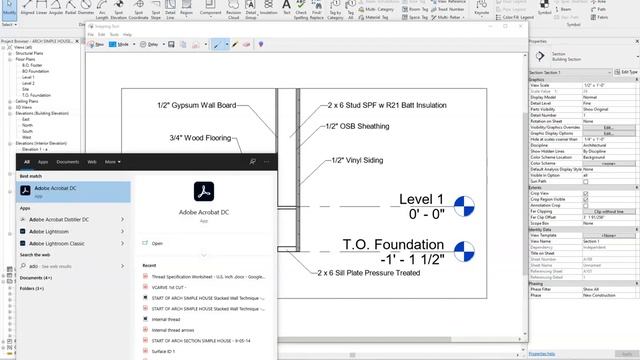Click New in Snipping Tool

pyautogui.click(x=96, y=44)
